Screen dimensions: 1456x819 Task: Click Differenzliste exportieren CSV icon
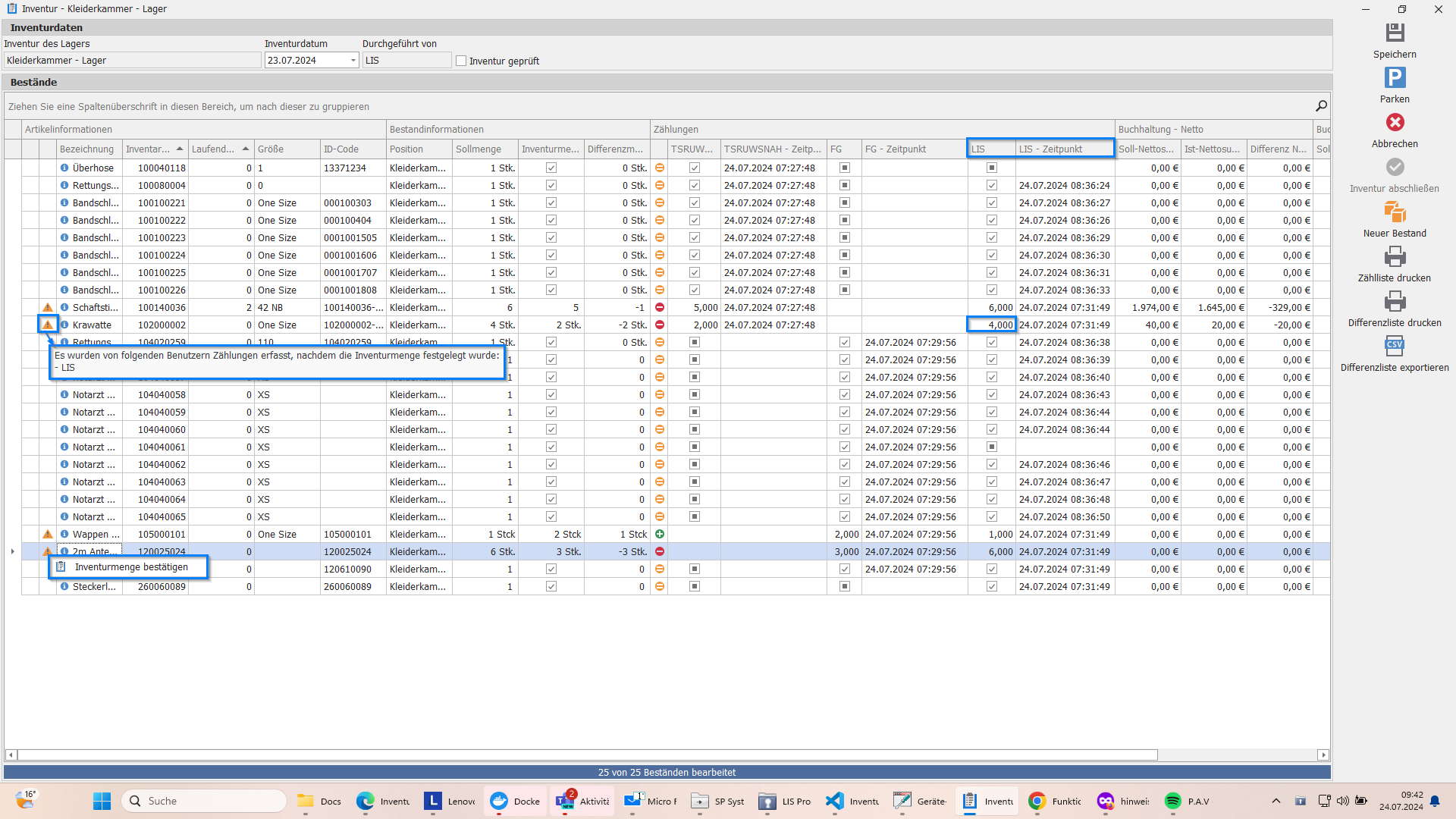point(1395,347)
